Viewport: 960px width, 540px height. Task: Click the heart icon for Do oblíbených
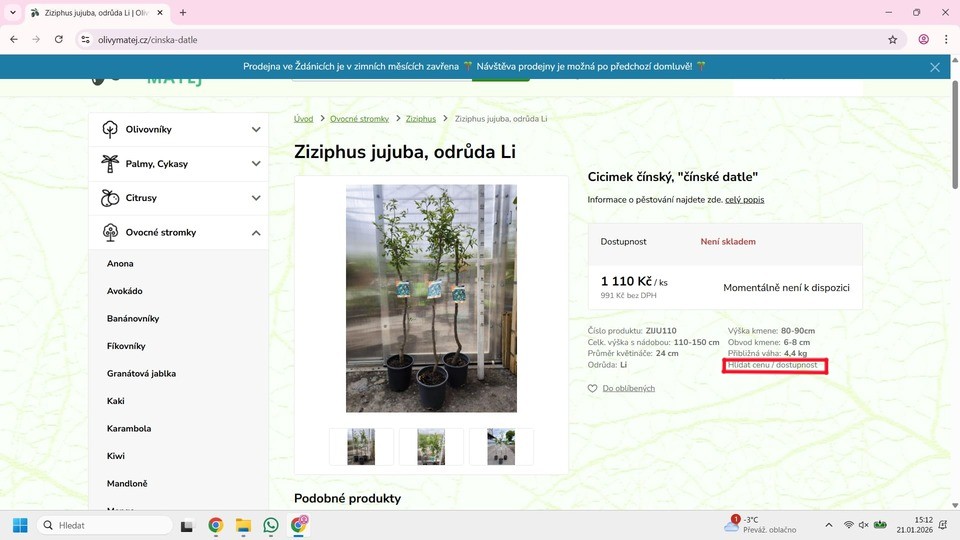[x=593, y=388]
